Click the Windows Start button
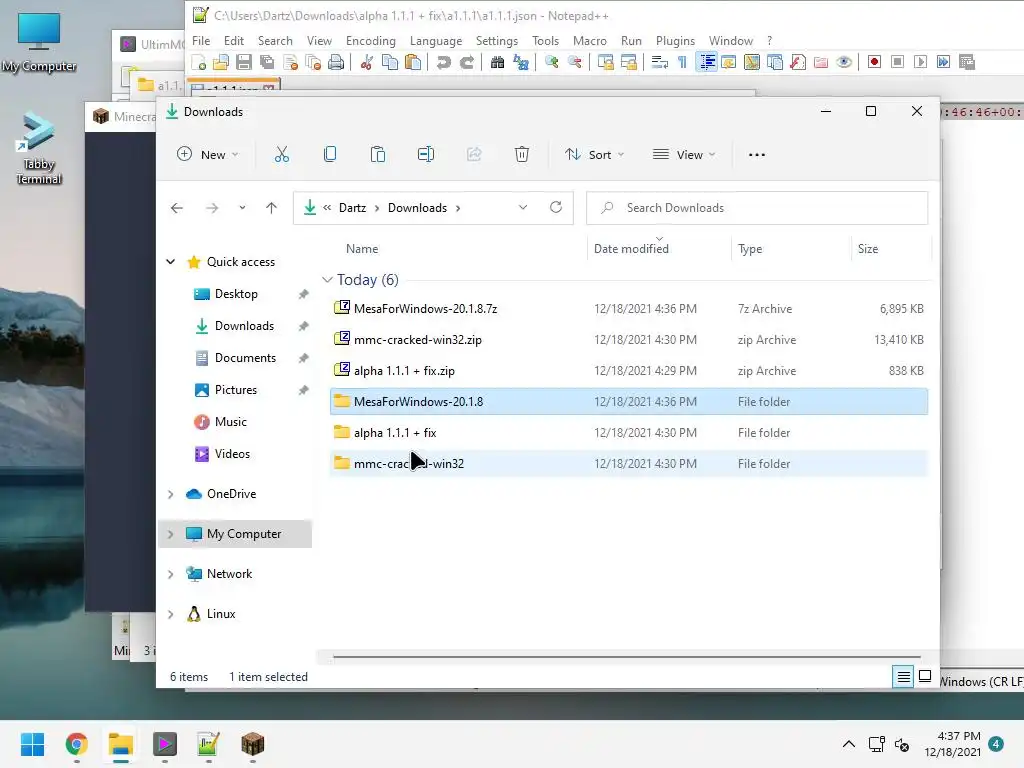1024x768 pixels. click(x=32, y=744)
